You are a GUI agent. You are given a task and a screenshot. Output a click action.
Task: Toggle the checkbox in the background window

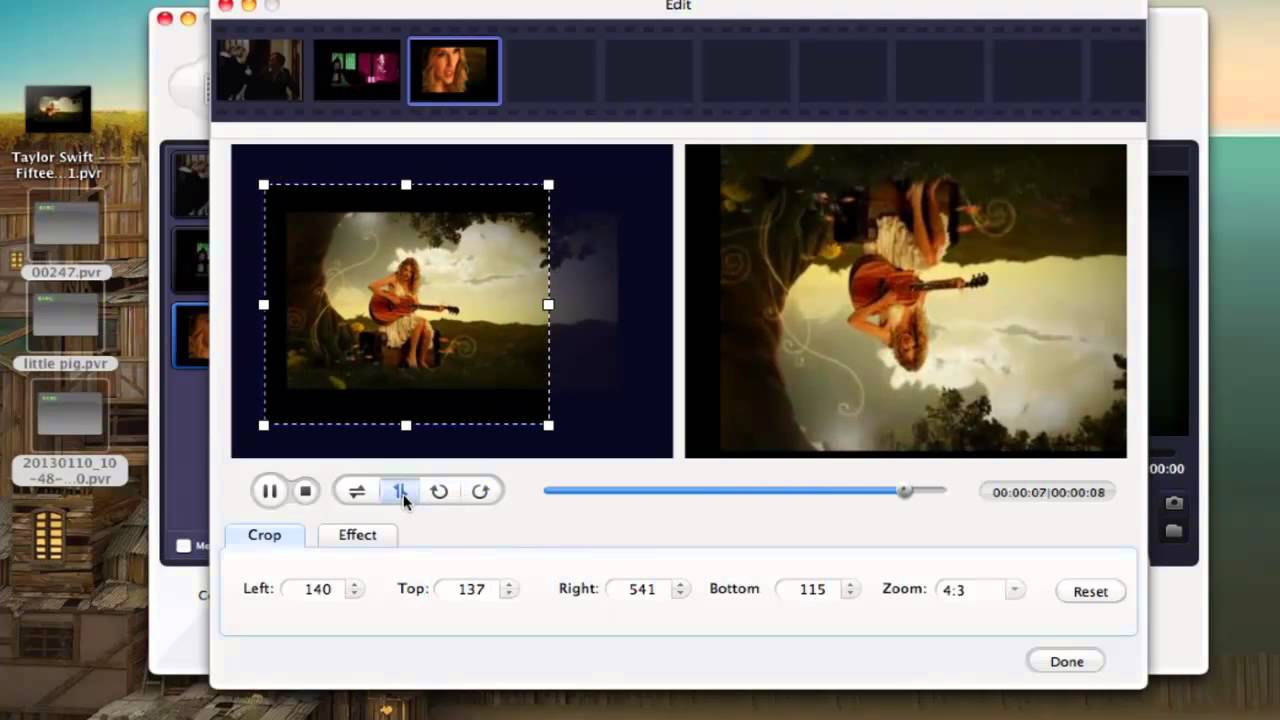pos(183,545)
